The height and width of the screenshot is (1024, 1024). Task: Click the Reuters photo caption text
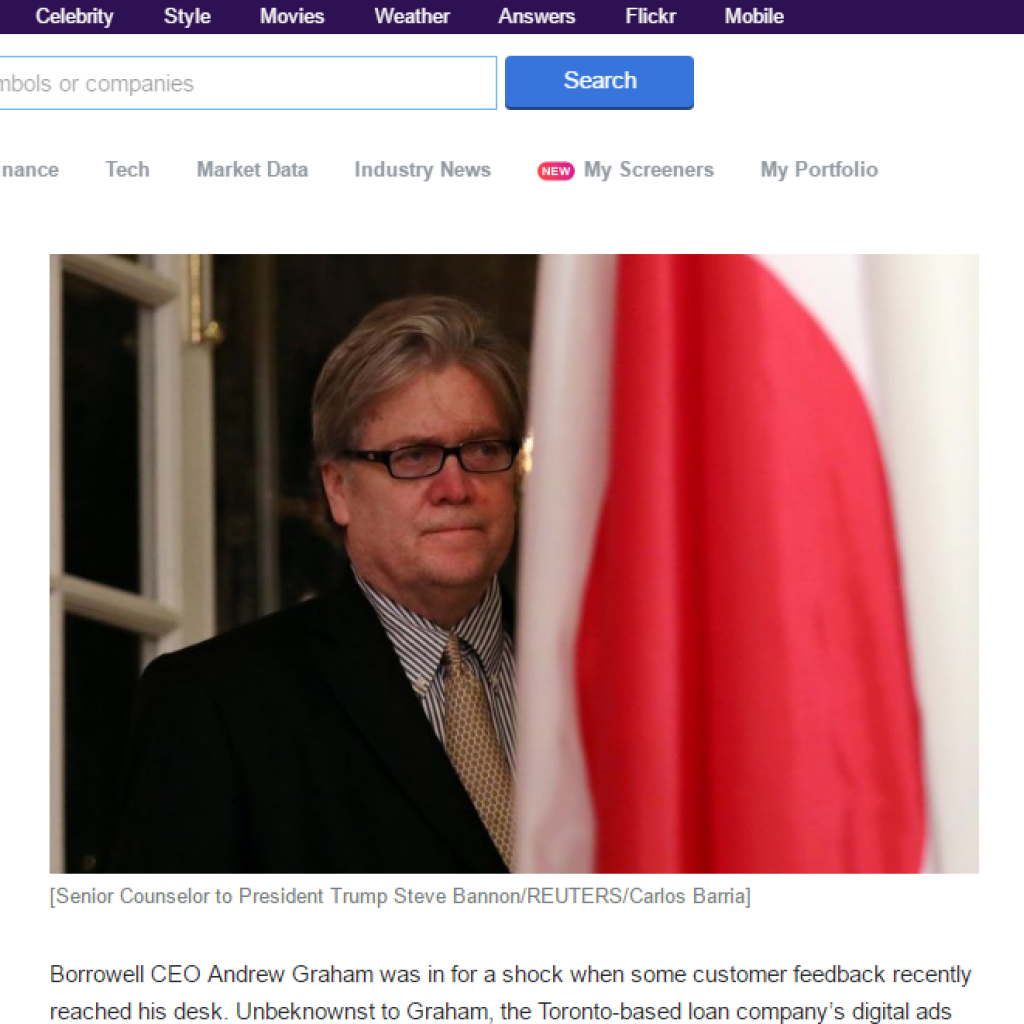coord(400,896)
